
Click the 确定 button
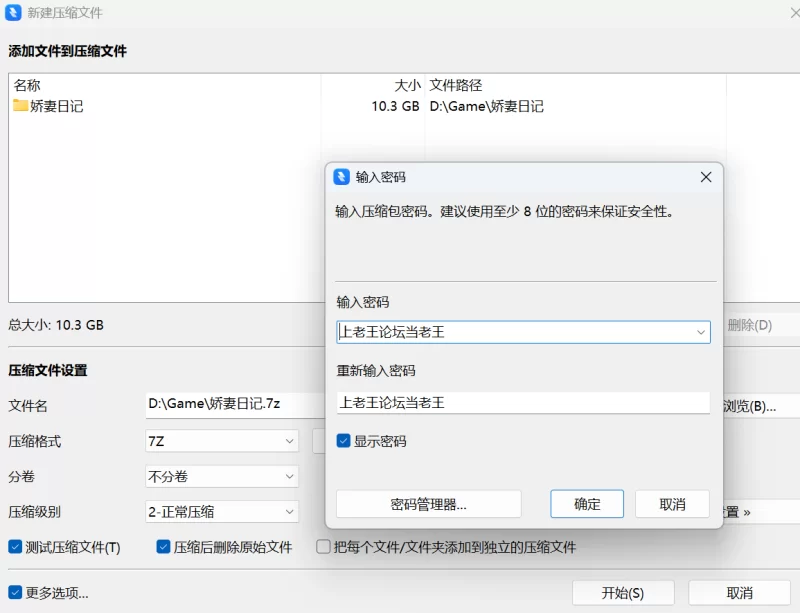pos(587,504)
